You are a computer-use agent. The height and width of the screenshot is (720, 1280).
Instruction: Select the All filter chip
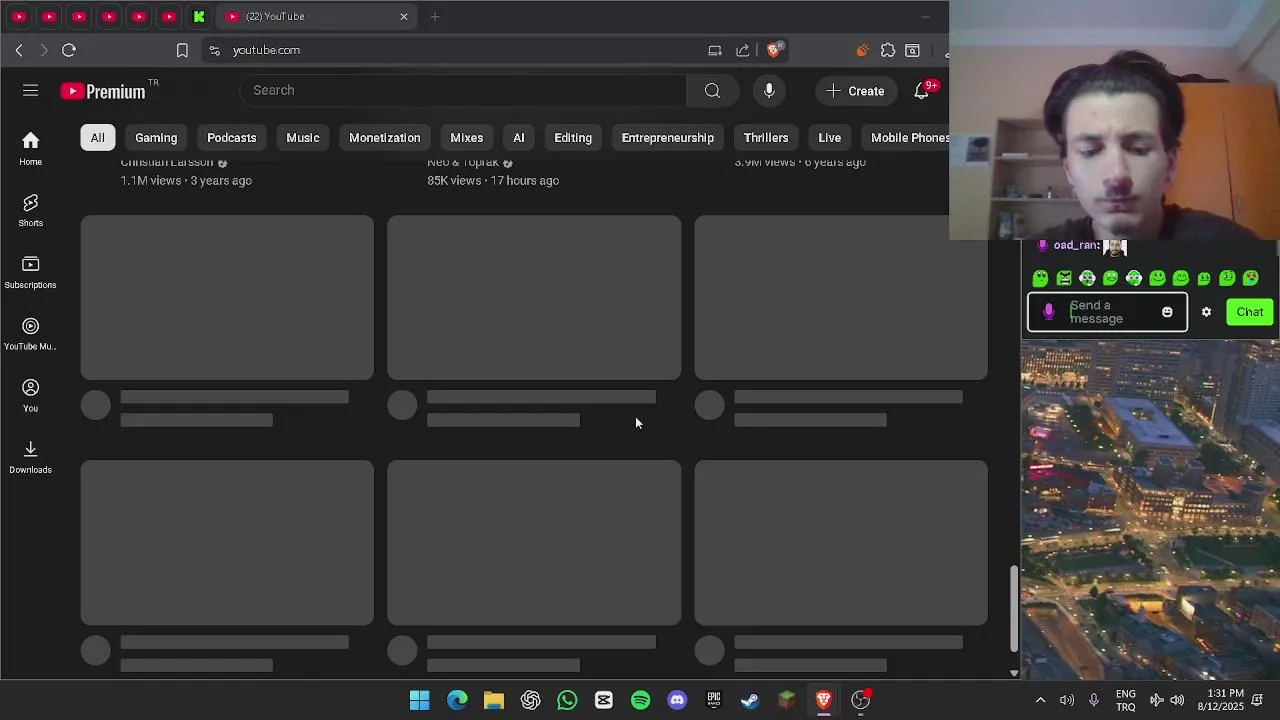(x=98, y=138)
